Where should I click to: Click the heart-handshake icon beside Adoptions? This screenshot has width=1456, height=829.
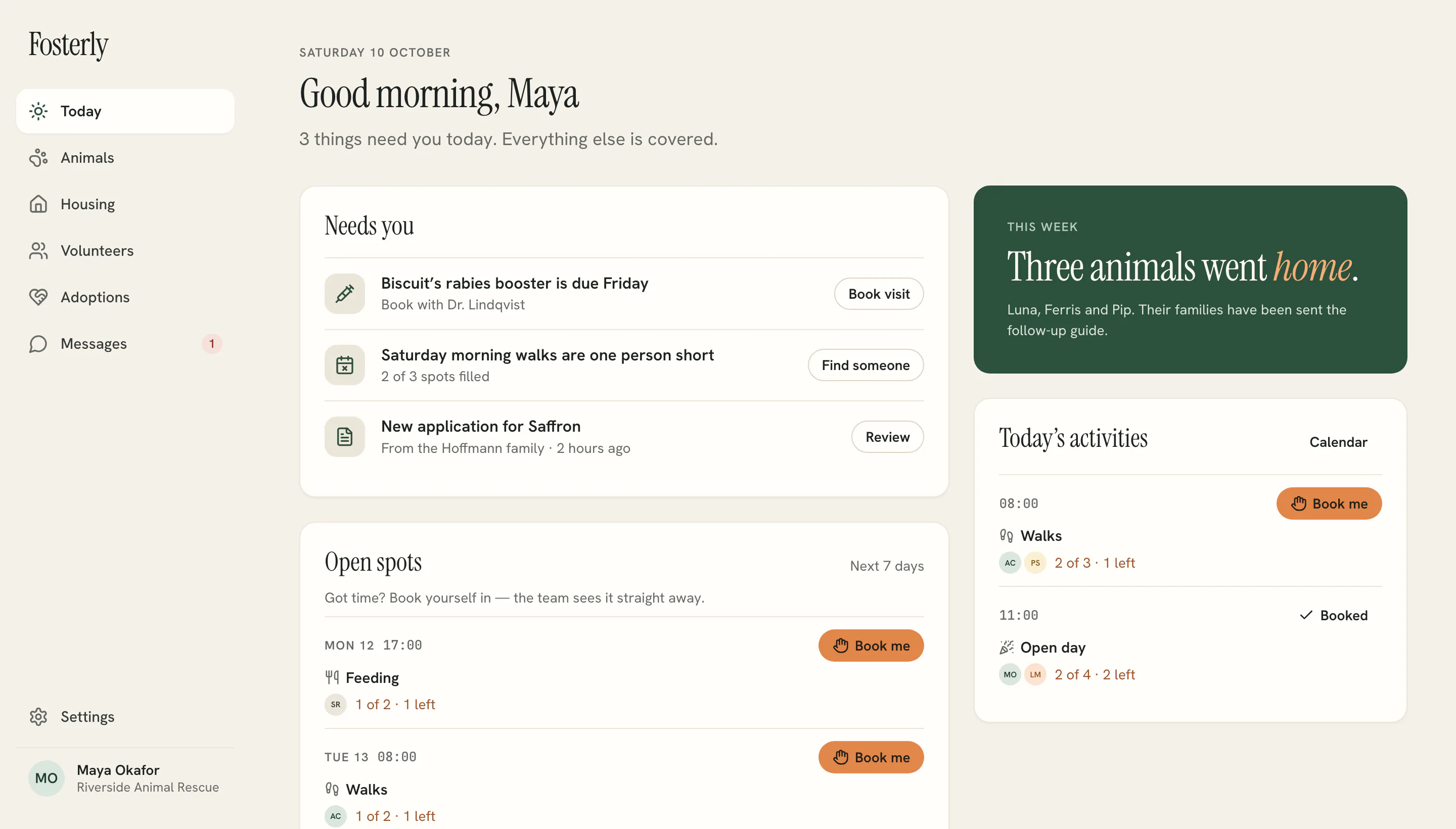click(x=38, y=297)
